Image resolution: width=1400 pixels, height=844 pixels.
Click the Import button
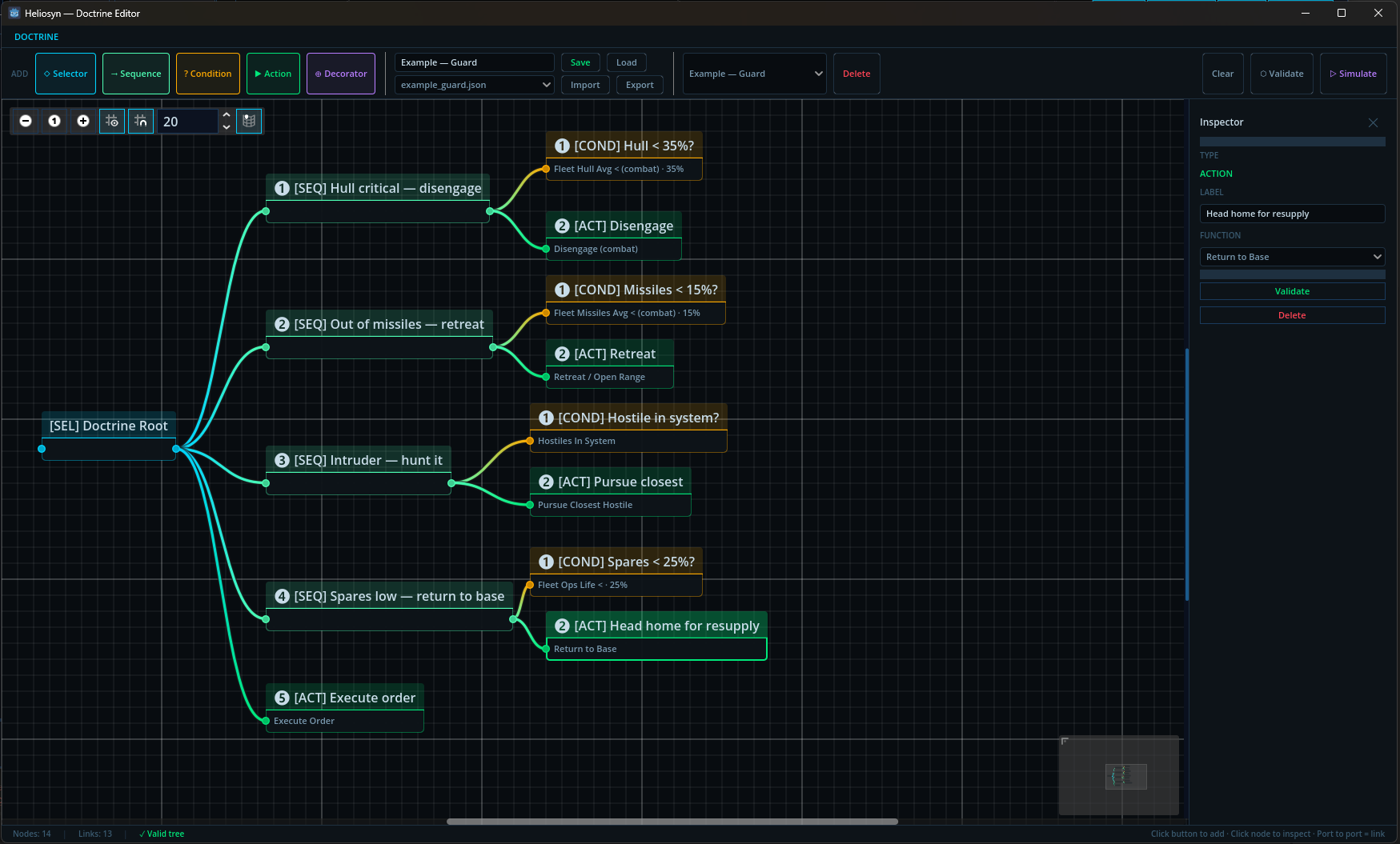[x=585, y=85]
